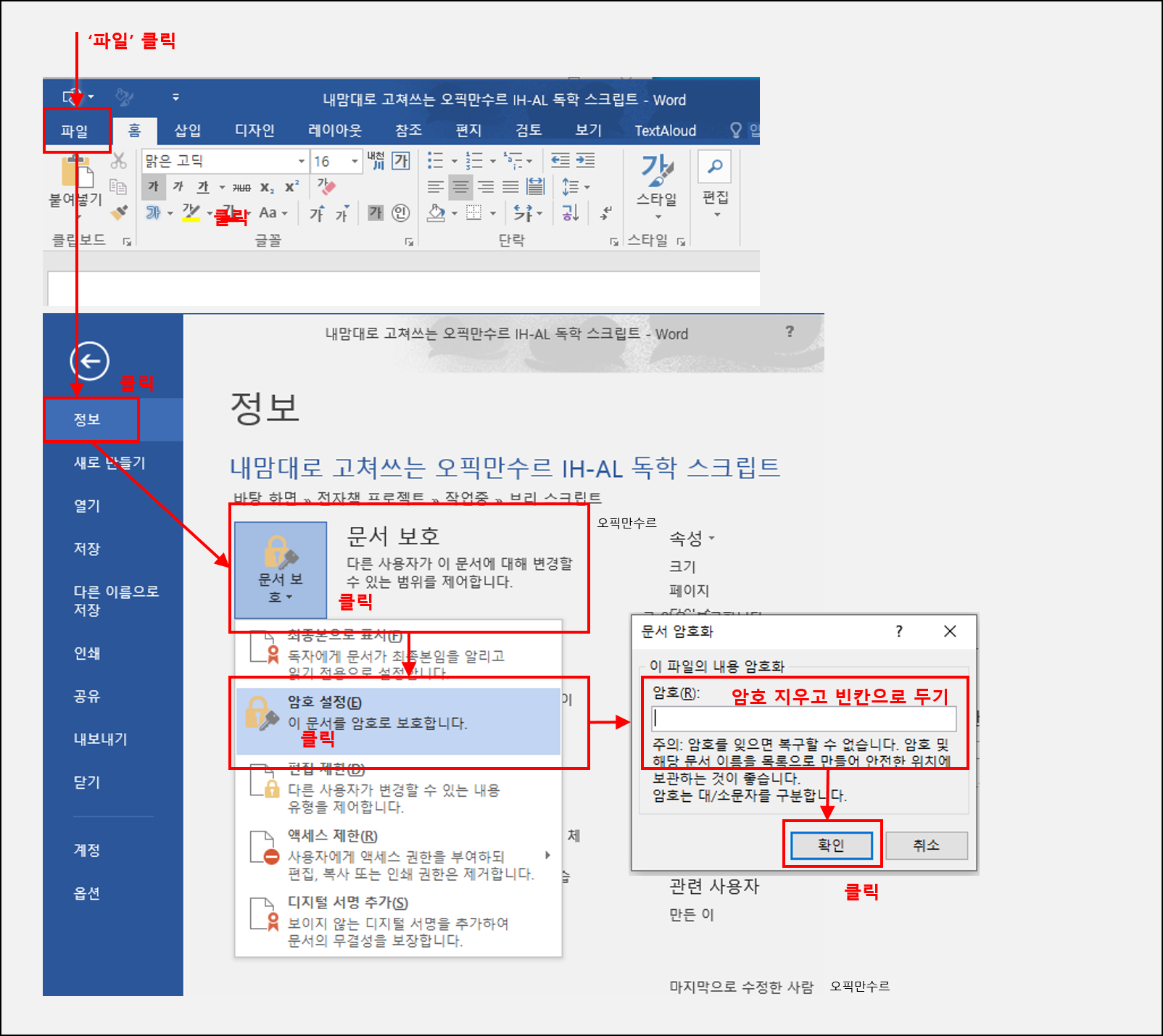Open the Phonetic Guide tool
Image resolution: width=1163 pixels, height=1036 pixels.
pos(376,161)
